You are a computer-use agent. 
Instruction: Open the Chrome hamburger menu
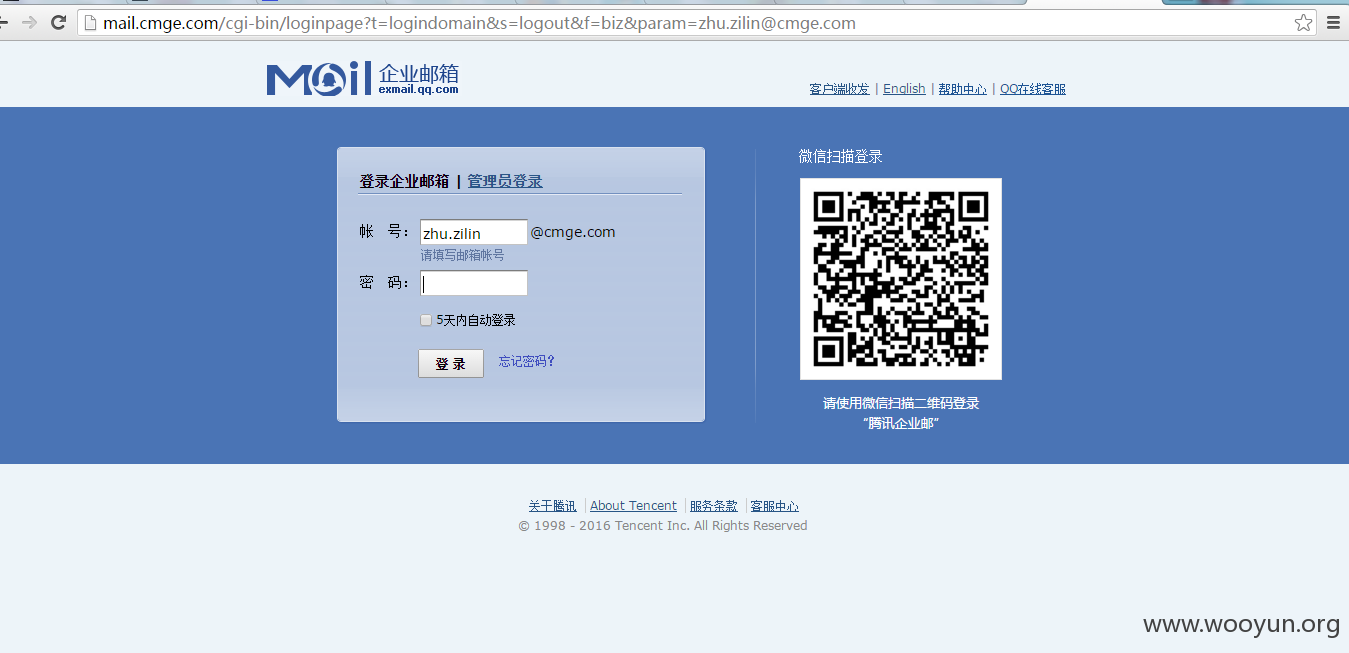tap(1333, 22)
